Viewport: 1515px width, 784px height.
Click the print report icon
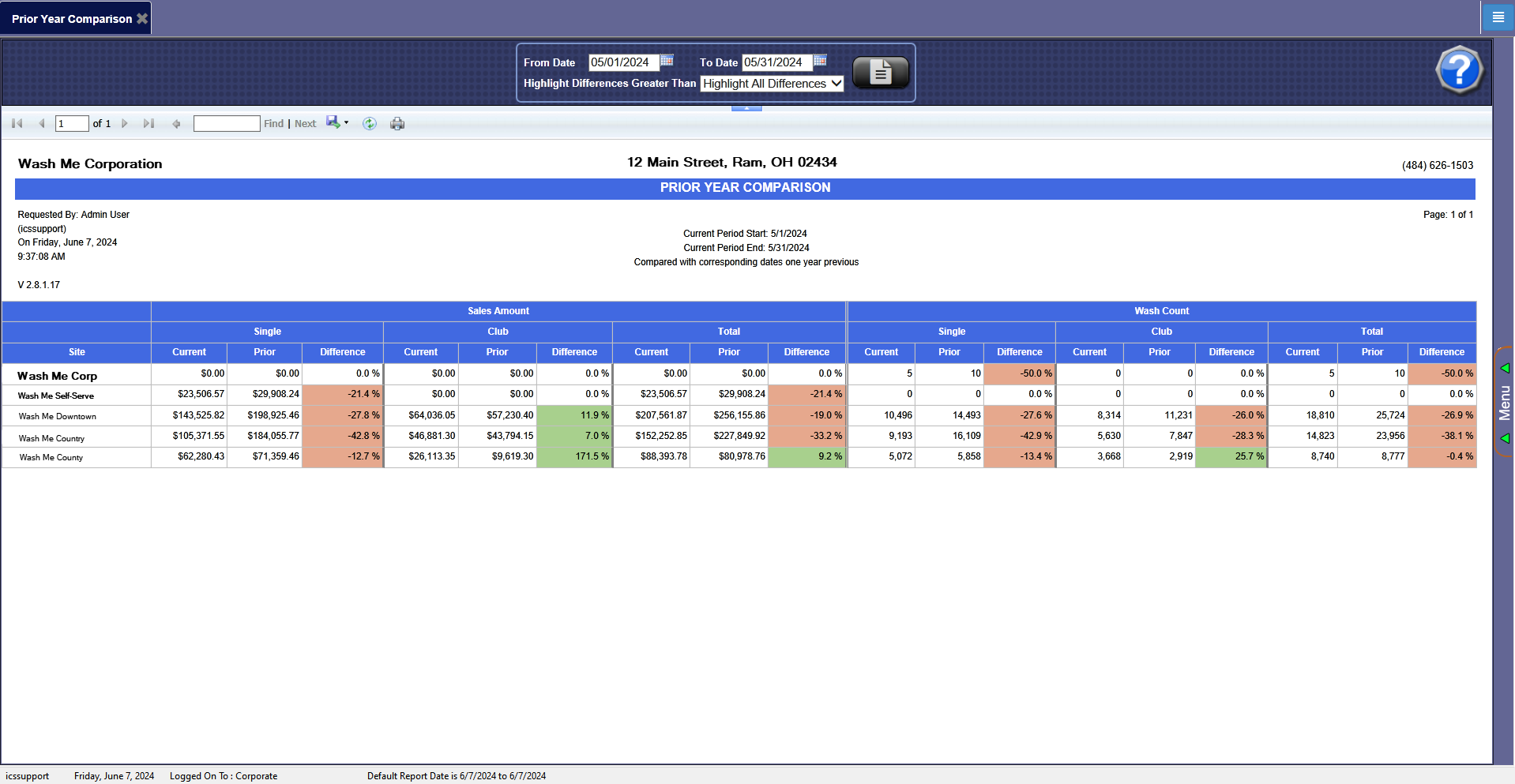397,123
